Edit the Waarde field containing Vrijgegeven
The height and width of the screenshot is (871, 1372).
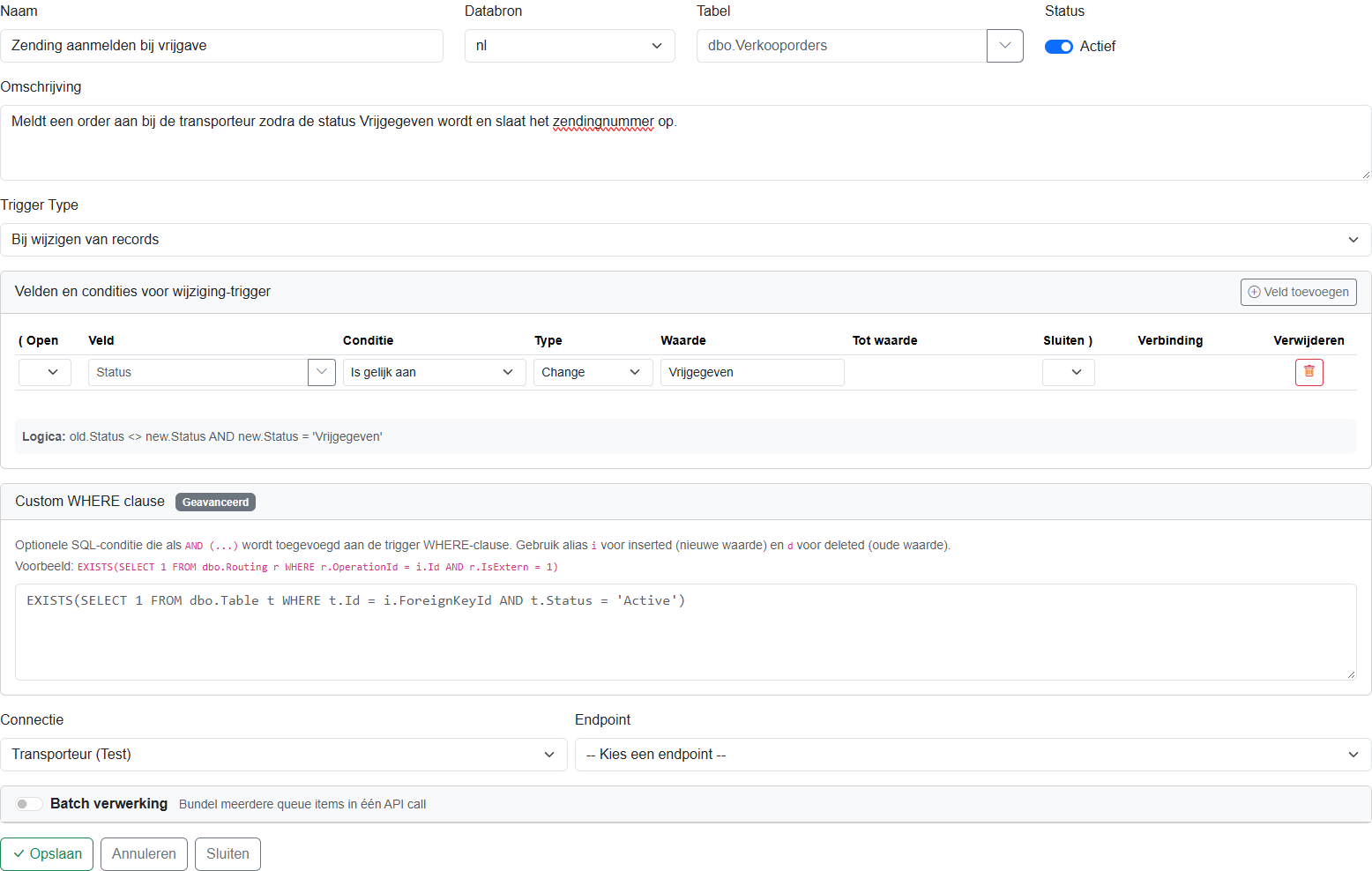coord(752,372)
